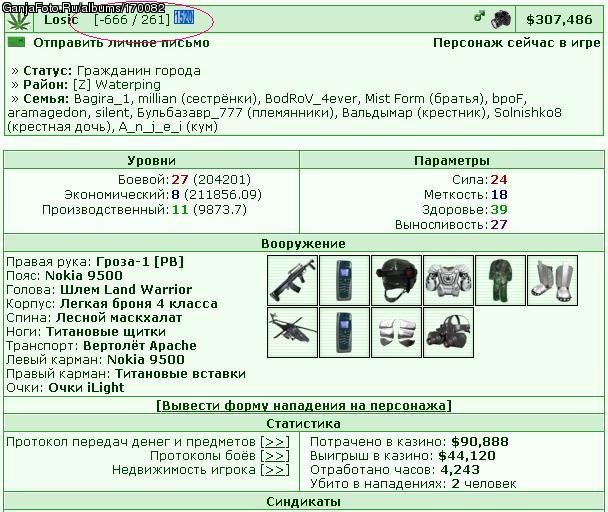Open the belt Nokia 9500 phone thumbnail
This screenshot has width=608, height=512.
click(x=344, y=280)
